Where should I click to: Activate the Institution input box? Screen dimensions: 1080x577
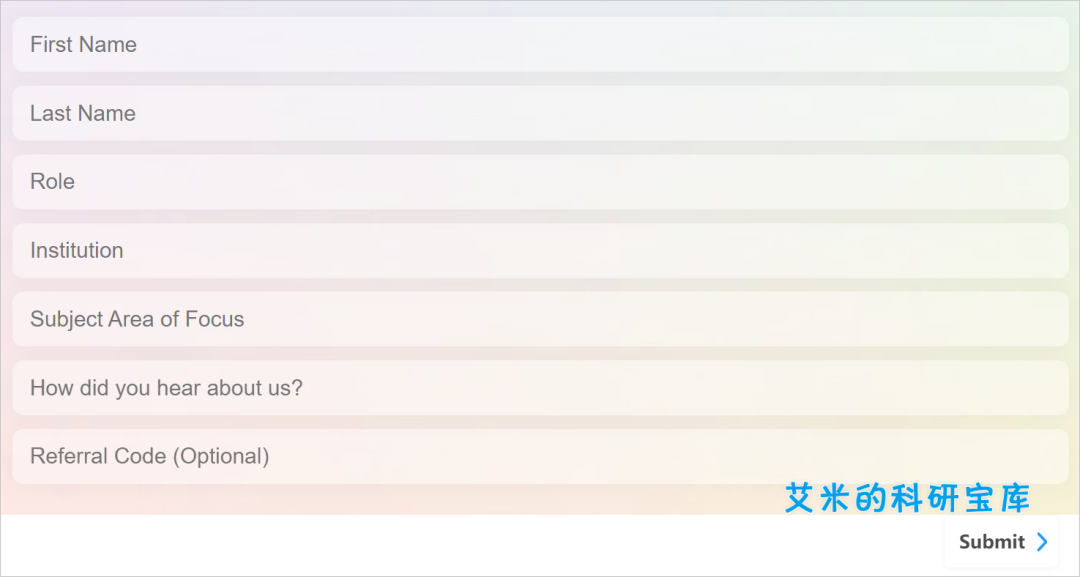click(x=540, y=251)
